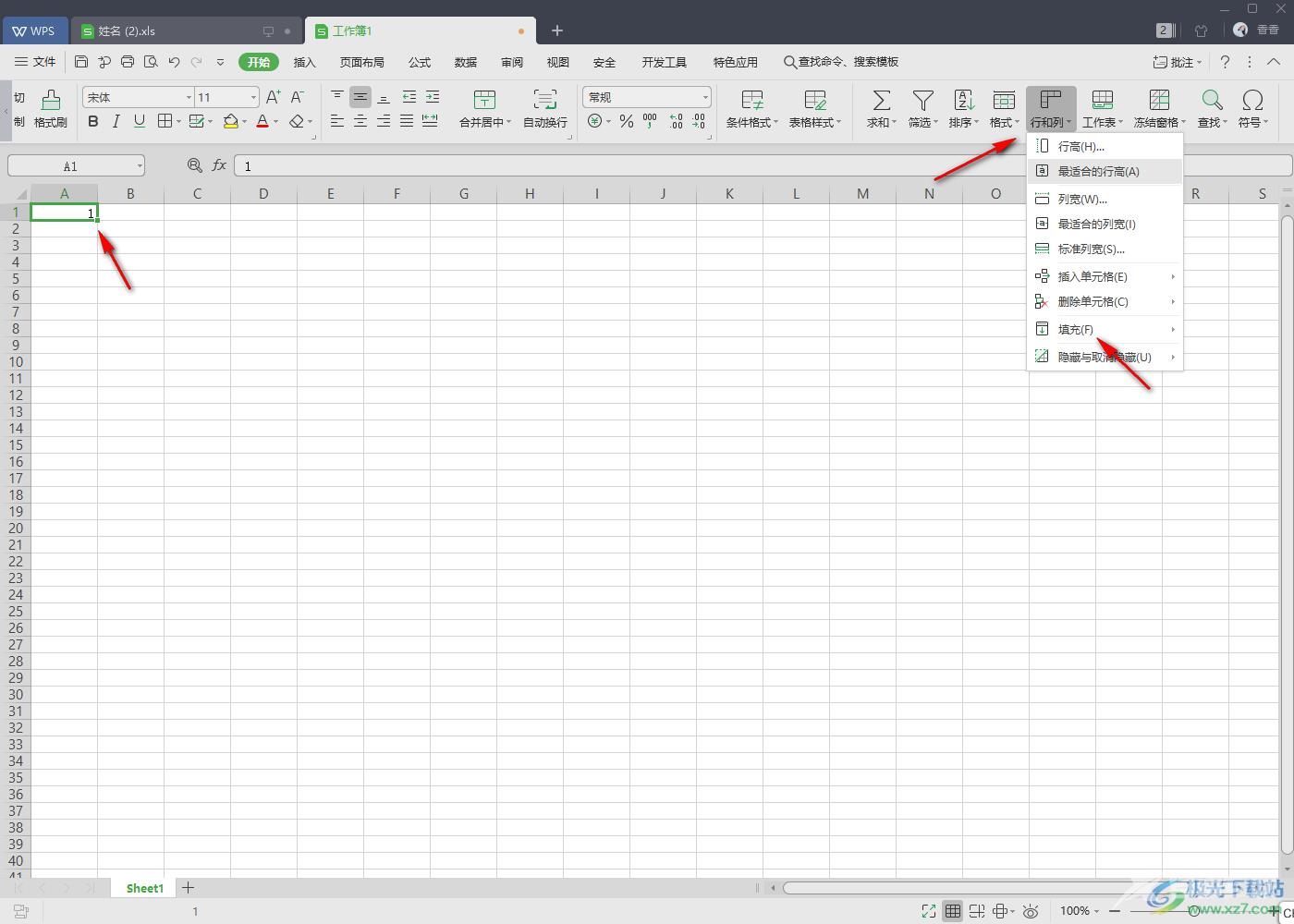Viewport: 1294px width, 924px height.
Task: Click the increase decimal places icon
Action: pos(676,121)
